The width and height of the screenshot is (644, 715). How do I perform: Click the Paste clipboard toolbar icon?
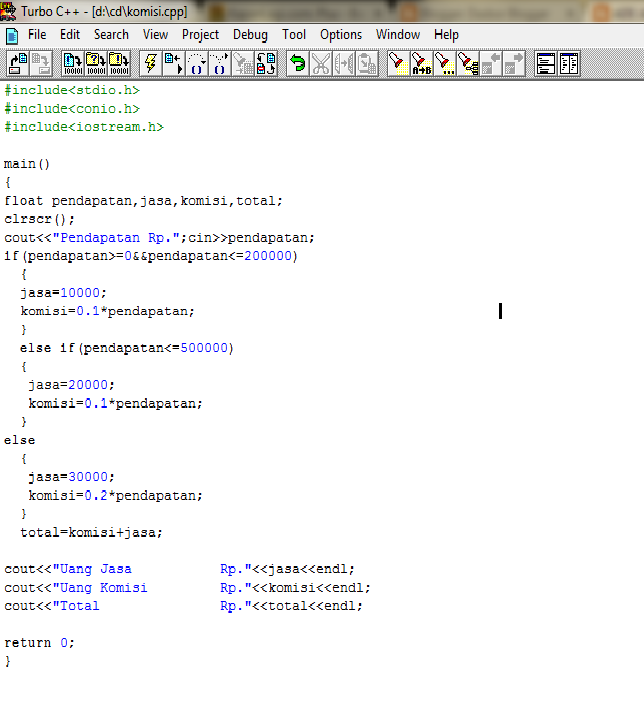pyautogui.click(x=367, y=63)
